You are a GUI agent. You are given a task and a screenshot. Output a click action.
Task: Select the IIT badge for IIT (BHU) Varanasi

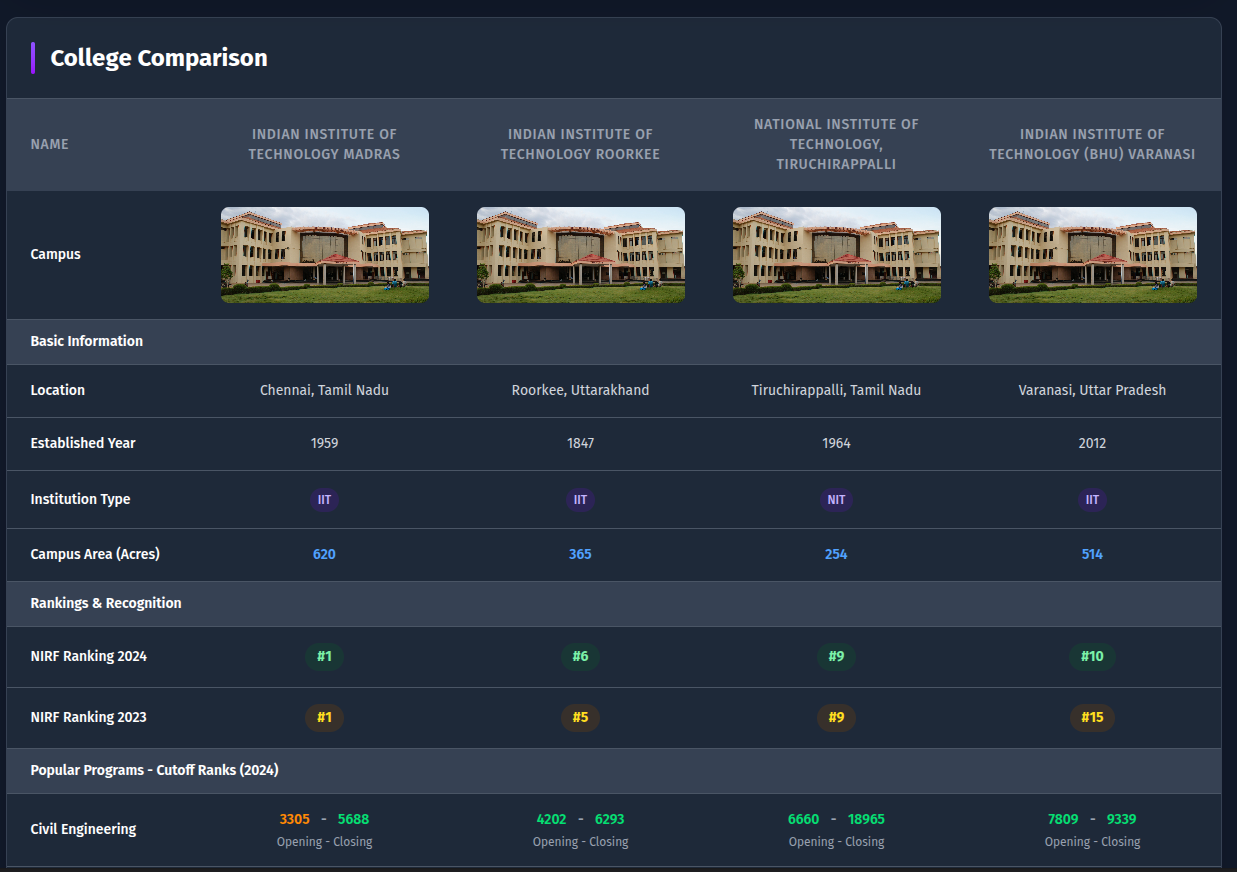1092,499
